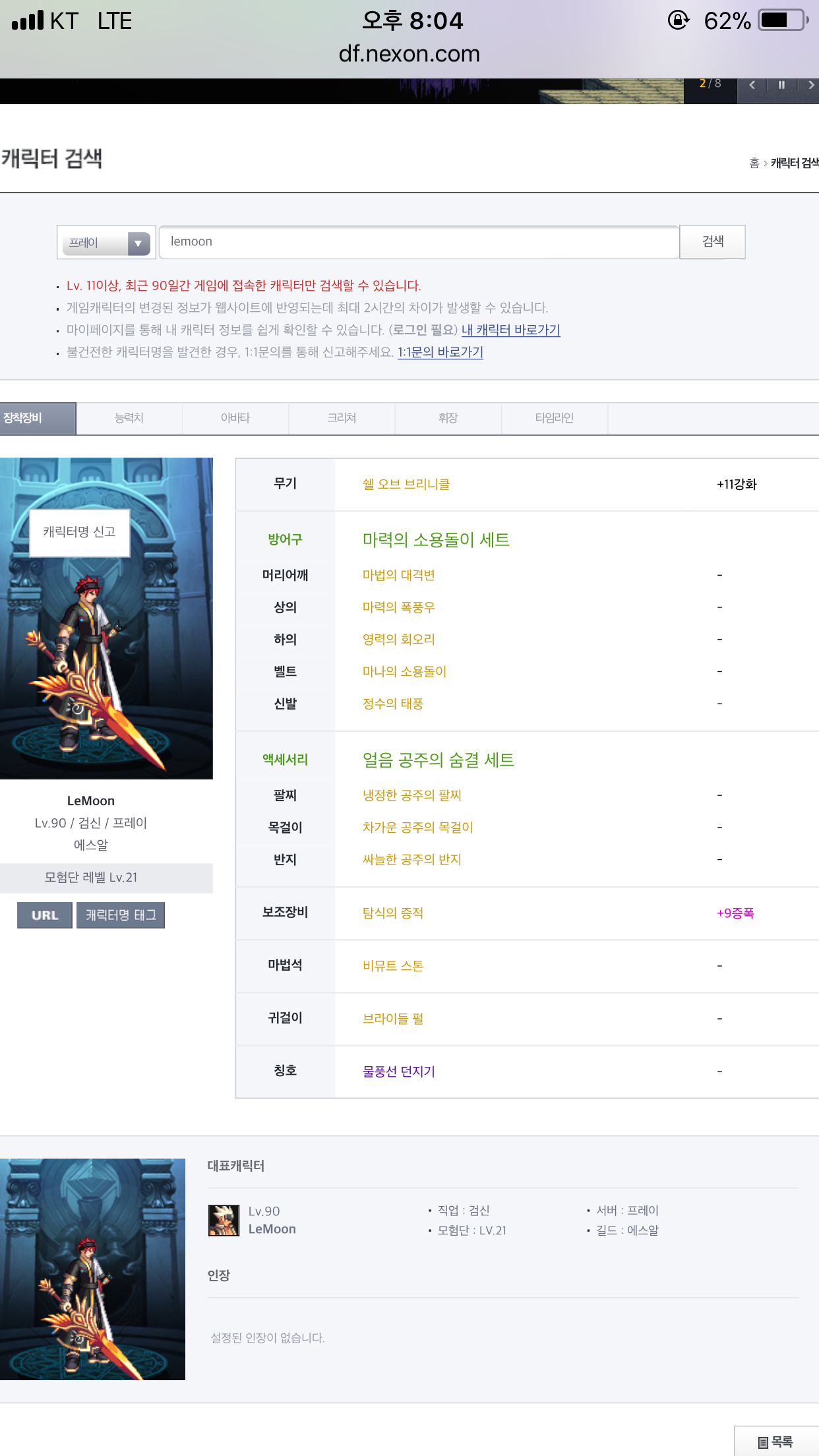Click the URL button

pyautogui.click(x=45, y=915)
